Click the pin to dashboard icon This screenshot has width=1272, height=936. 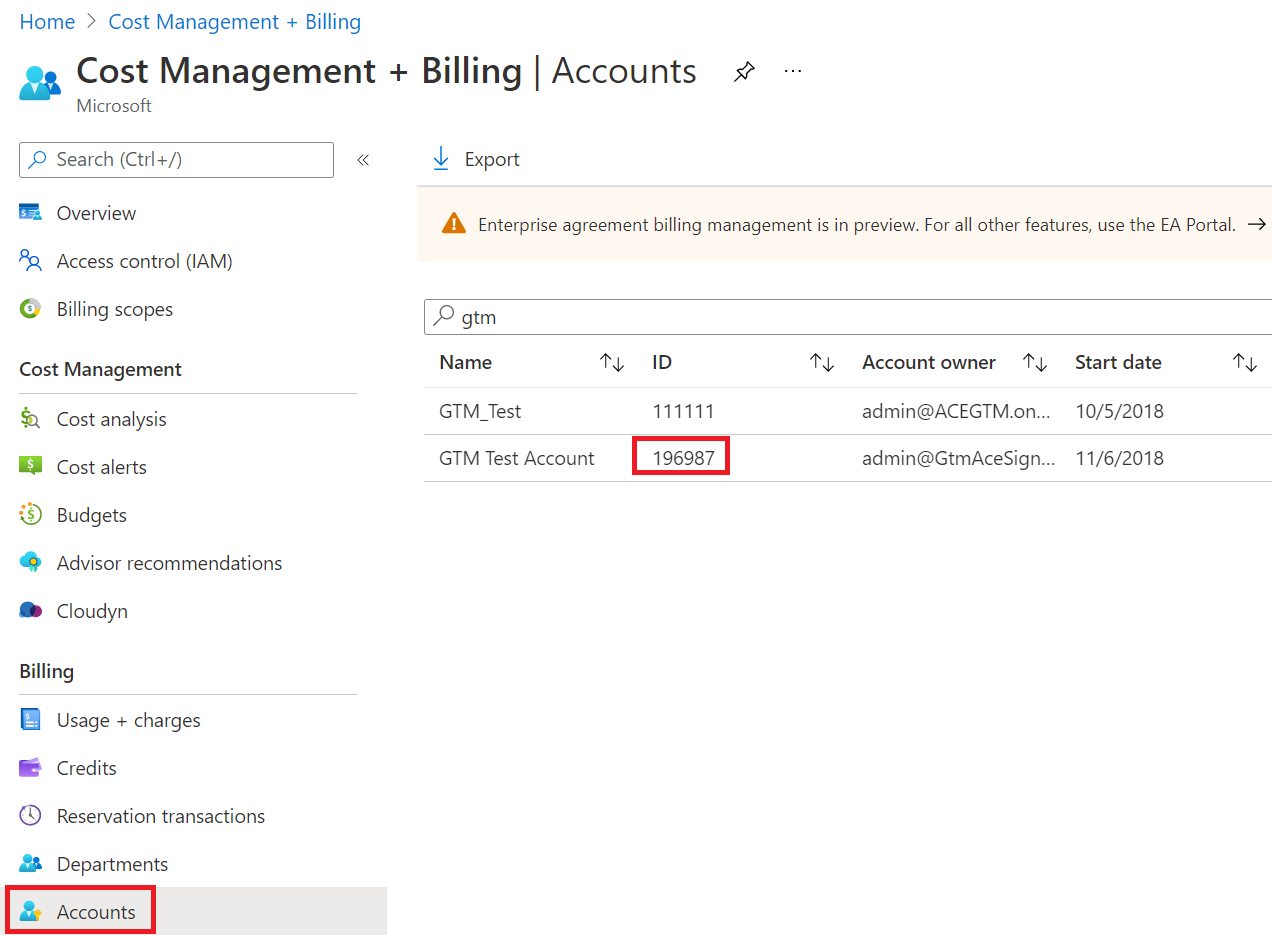[744, 72]
